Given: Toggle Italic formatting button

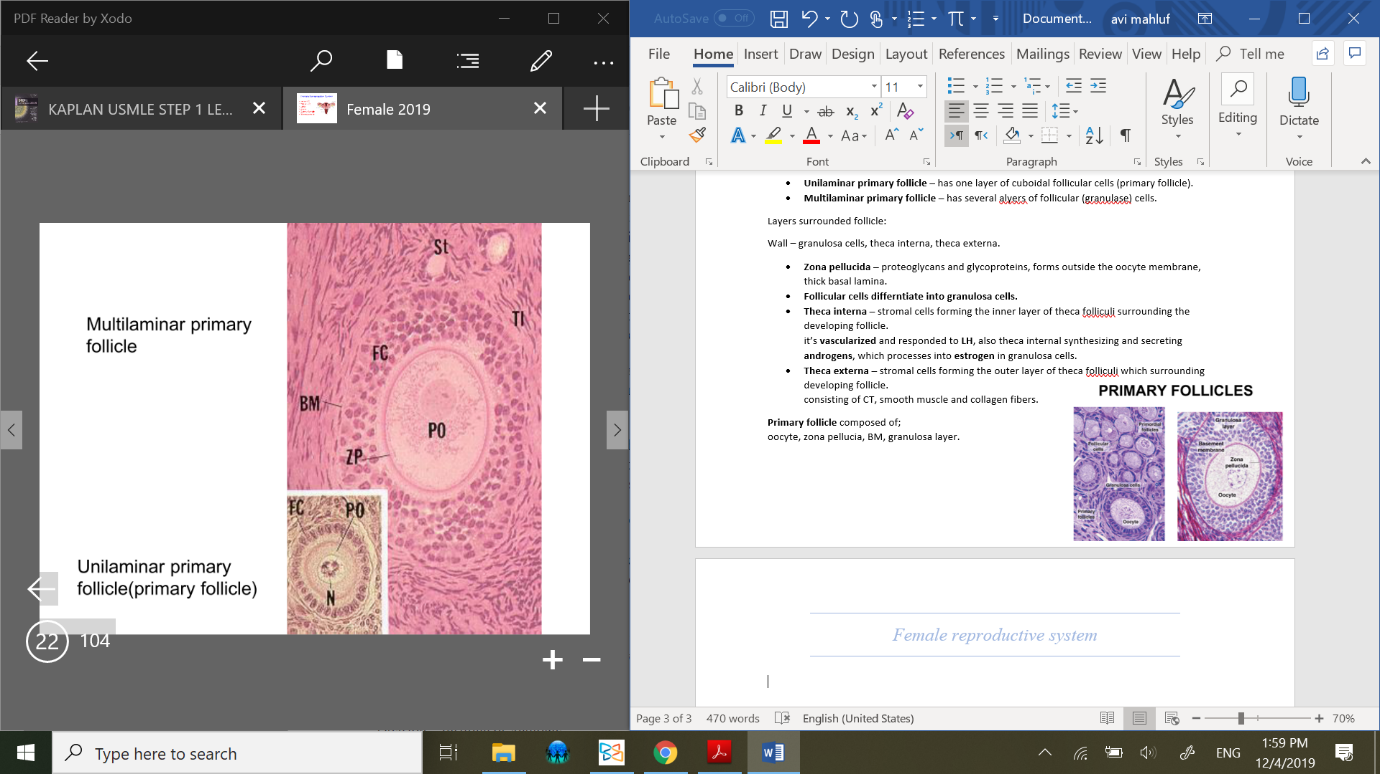Looking at the screenshot, I should [x=763, y=111].
